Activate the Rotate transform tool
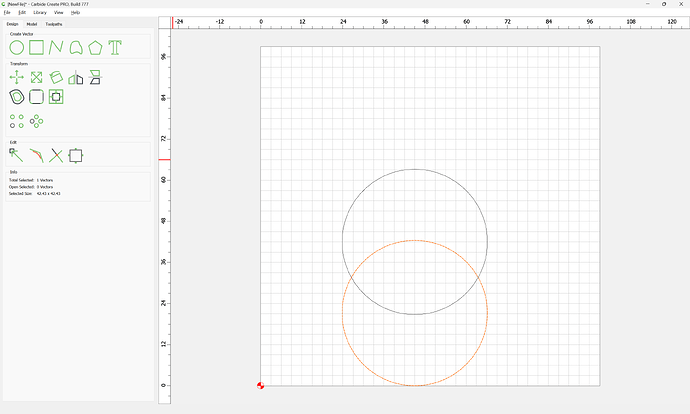 pyautogui.click(x=56, y=77)
